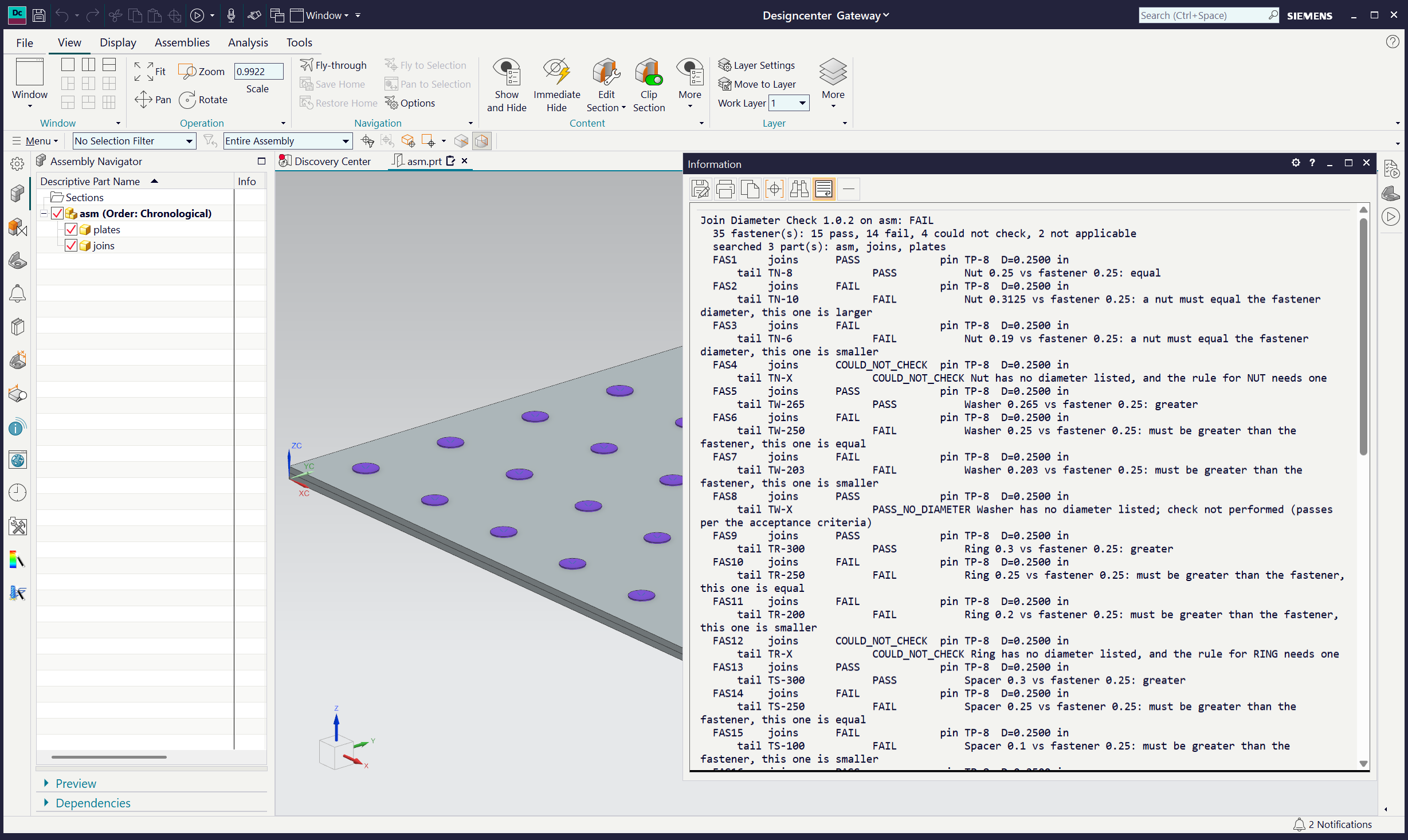Uncheck the joins component checkbox

(x=71, y=246)
